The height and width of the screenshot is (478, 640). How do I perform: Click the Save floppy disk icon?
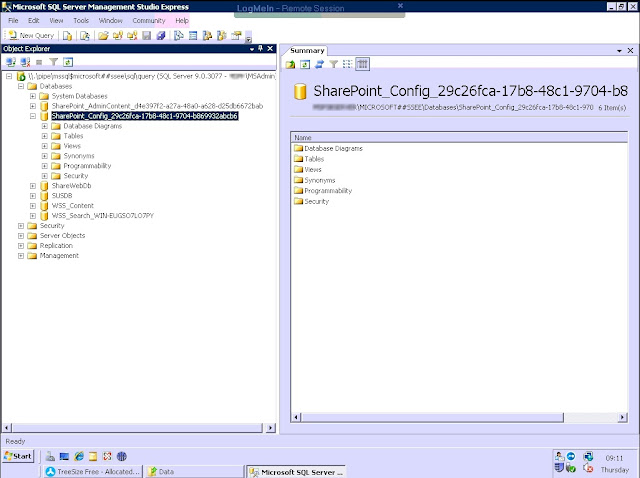pyautogui.click(x=147, y=36)
